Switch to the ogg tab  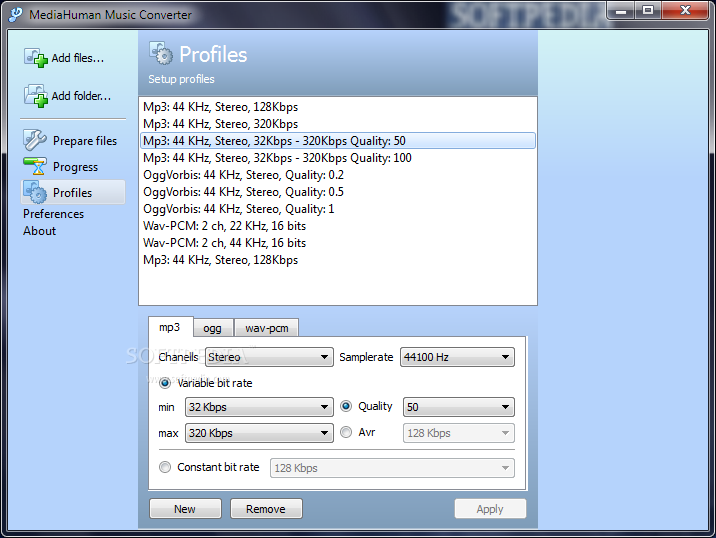[213, 328]
